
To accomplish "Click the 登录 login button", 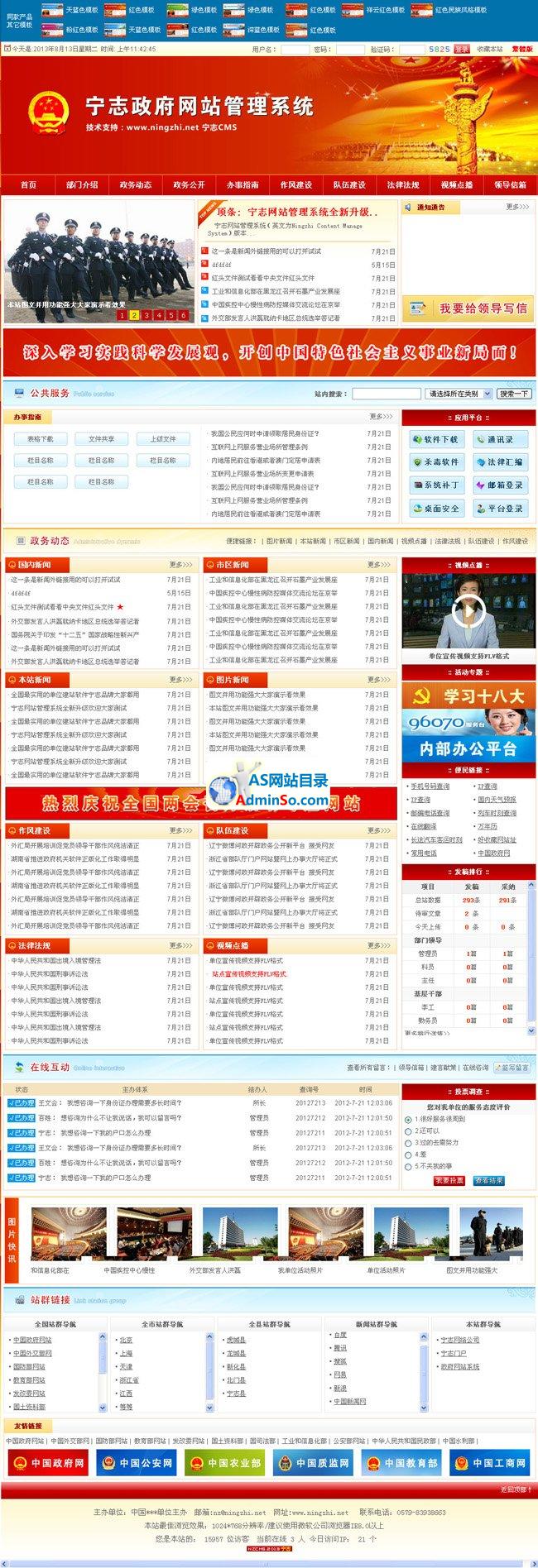I will (461, 50).
